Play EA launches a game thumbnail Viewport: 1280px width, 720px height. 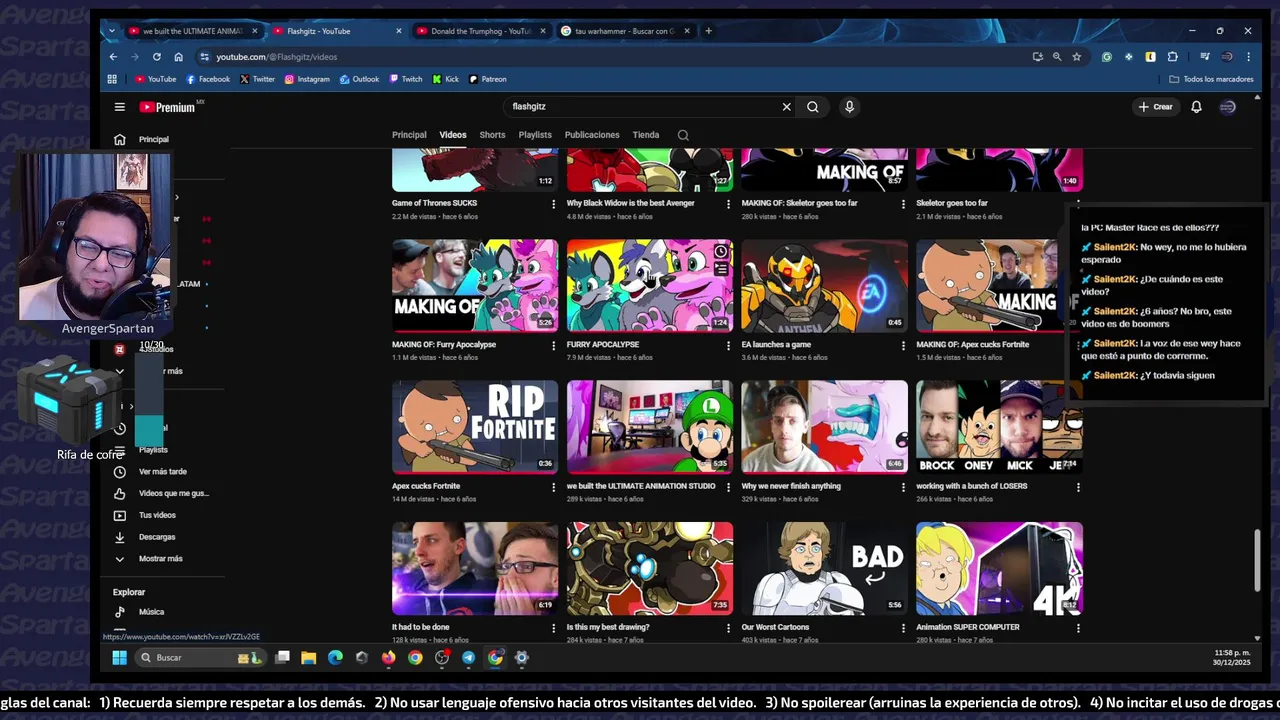[x=825, y=286]
